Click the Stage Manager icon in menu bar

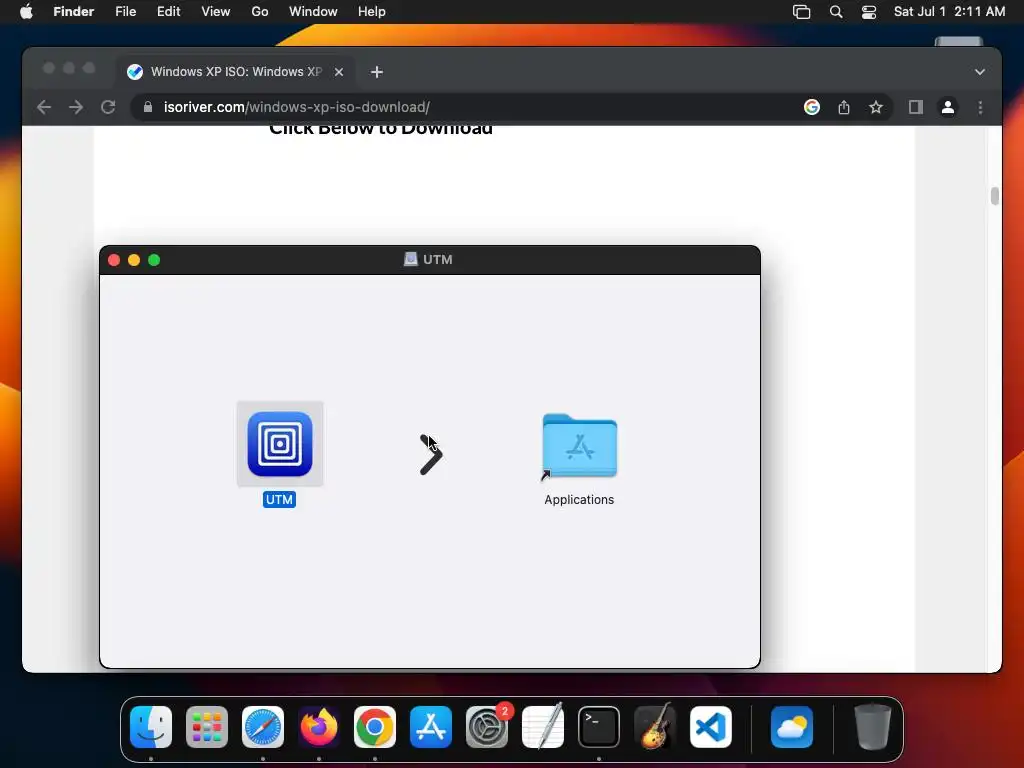[x=801, y=12]
